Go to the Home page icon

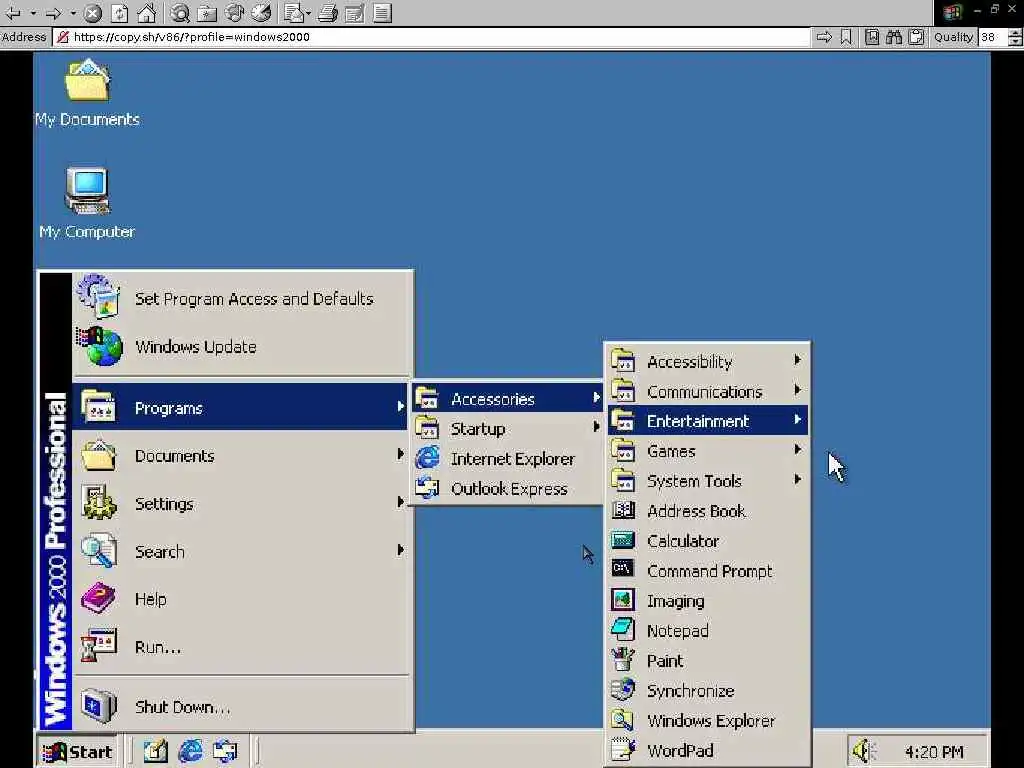pyautogui.click(x=146, y=13)
